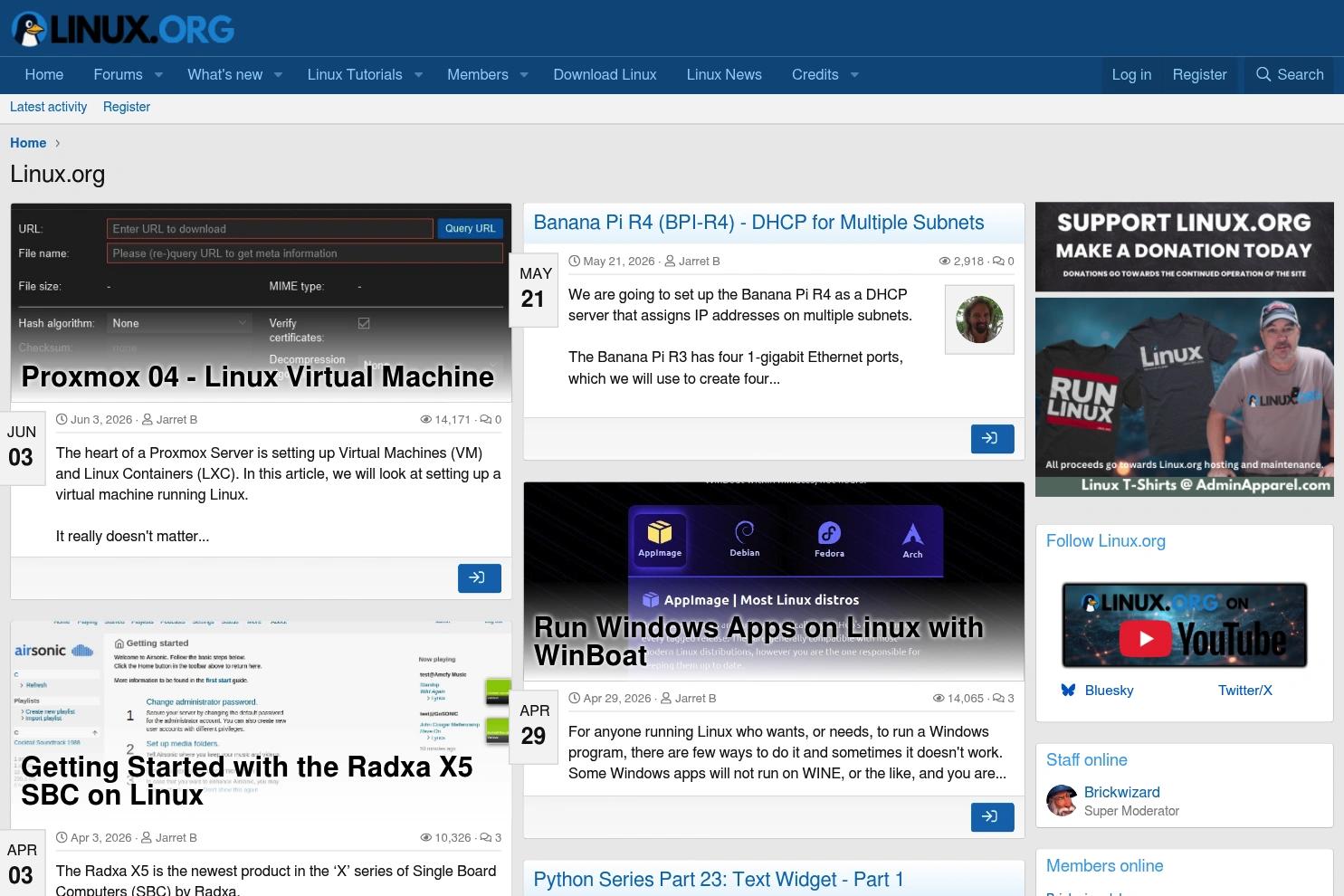This screenshot has height=896, width=1344.
Task: Open the Proxmox 04 Linux Virtual Machine headline
Action: click(258, 377)
